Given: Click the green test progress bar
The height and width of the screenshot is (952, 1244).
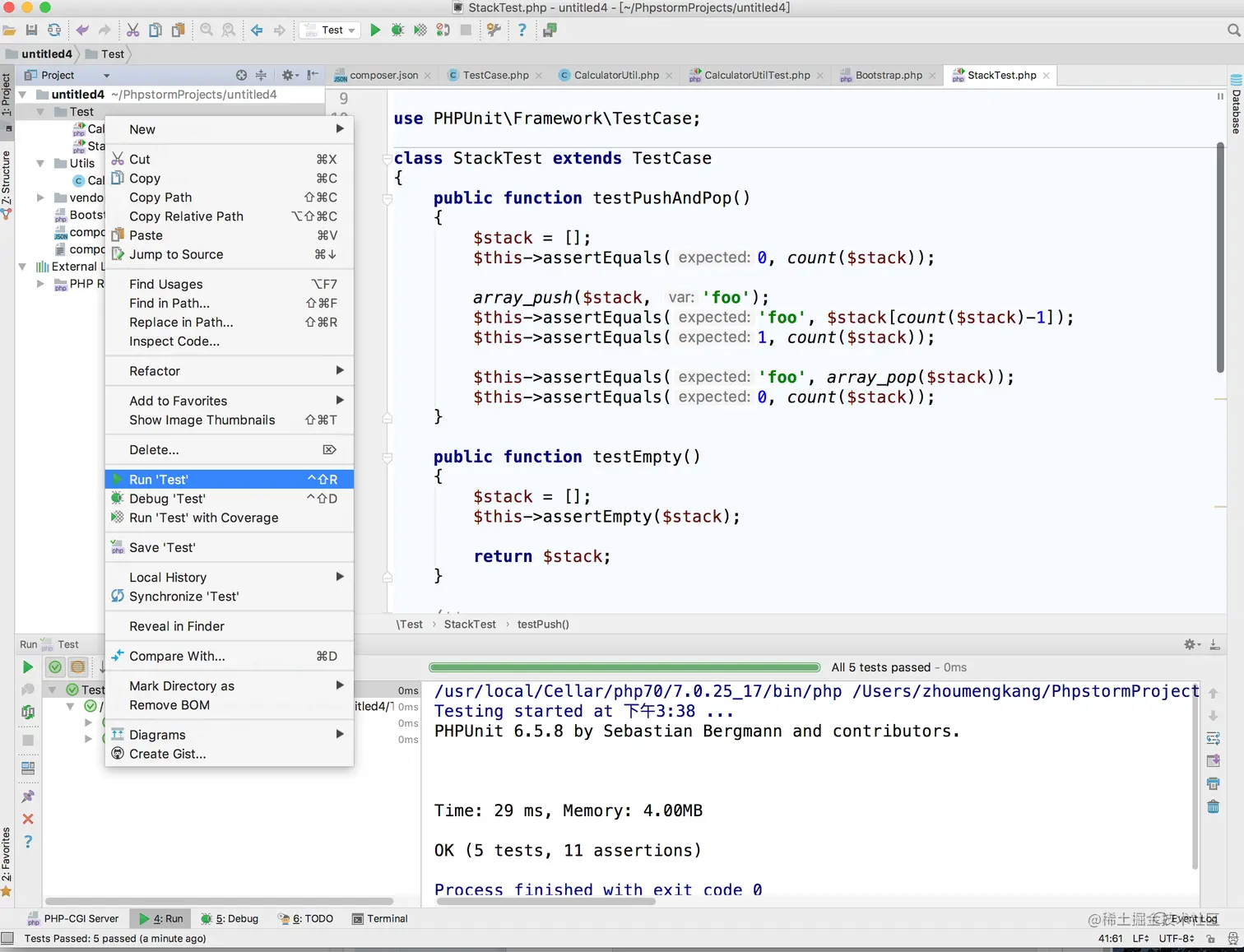Looking at the screenshot, I should (x=624, y=667).
